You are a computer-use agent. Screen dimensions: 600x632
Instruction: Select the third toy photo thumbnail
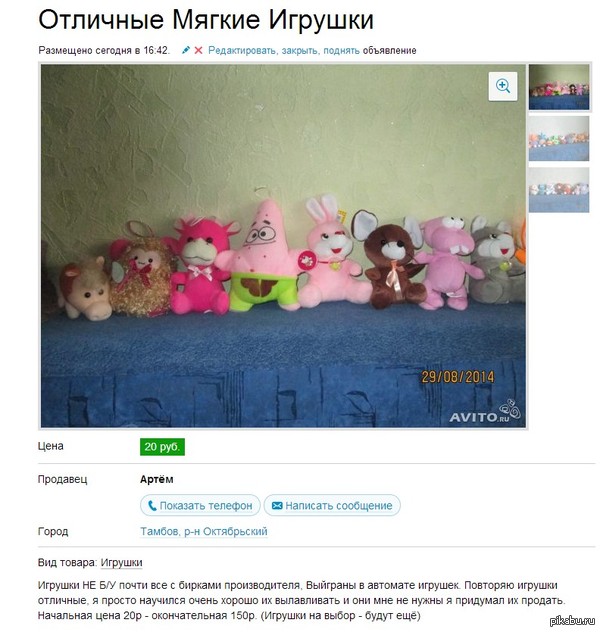(x=559, y=190)
